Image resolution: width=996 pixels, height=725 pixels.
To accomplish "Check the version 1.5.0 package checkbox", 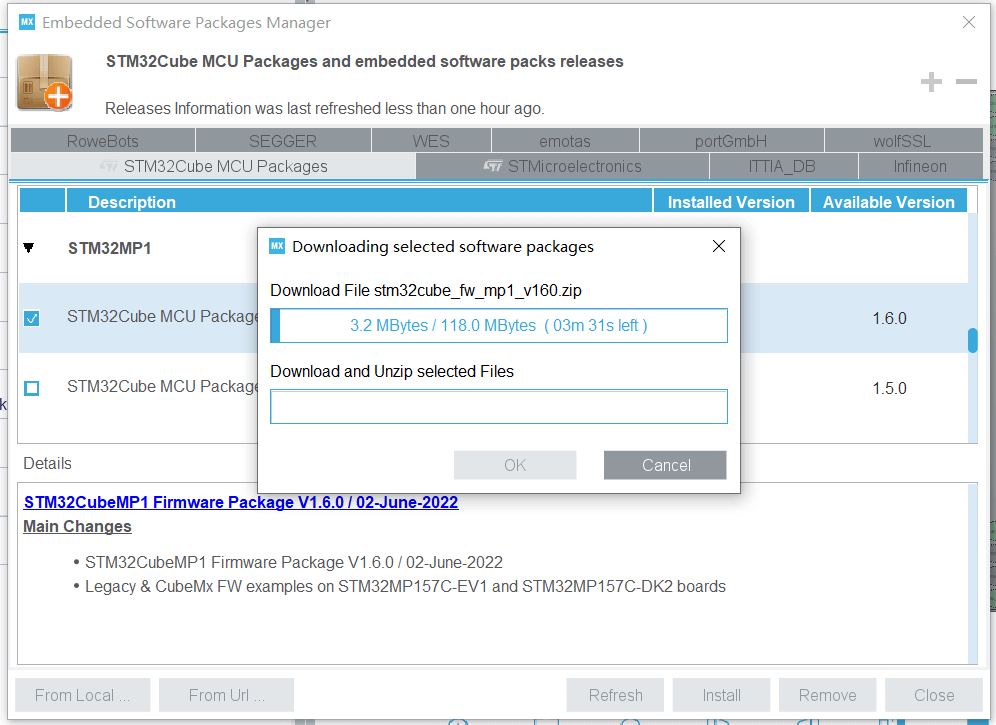I will 31,388.
